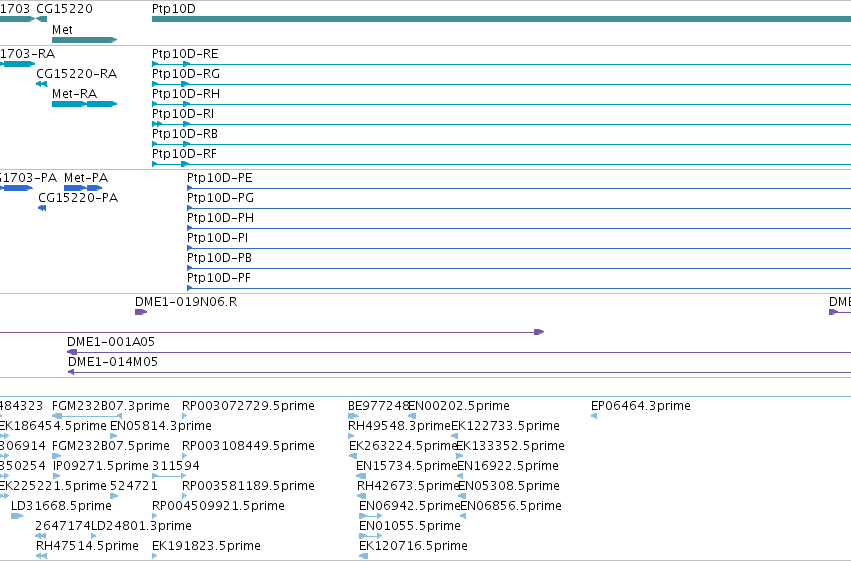
Task: Choose protein Ptp10D-PF
Action: (x=219, y=278)
